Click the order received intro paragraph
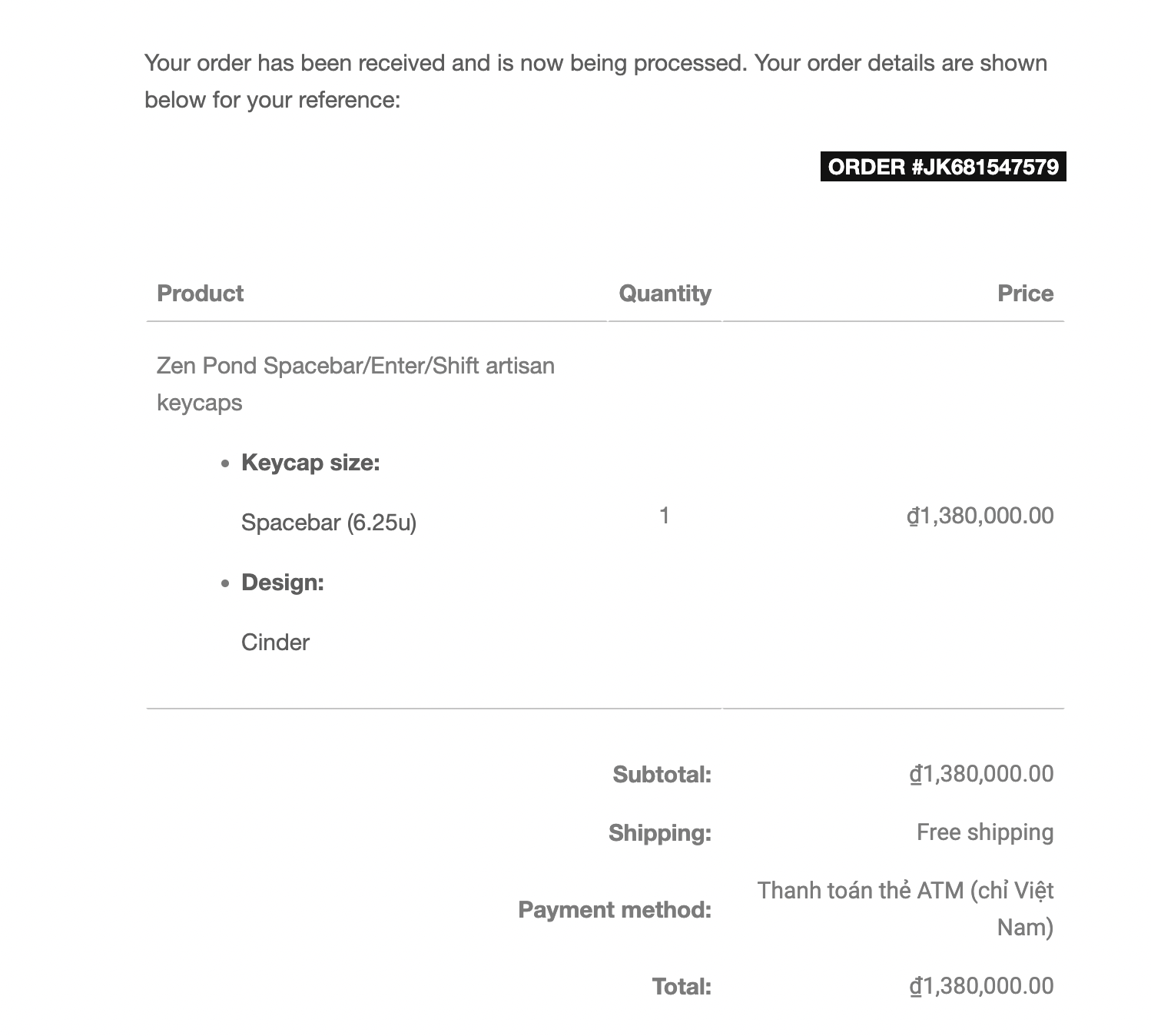This screenshot has width=1151, height=1036. click(595, 81)
